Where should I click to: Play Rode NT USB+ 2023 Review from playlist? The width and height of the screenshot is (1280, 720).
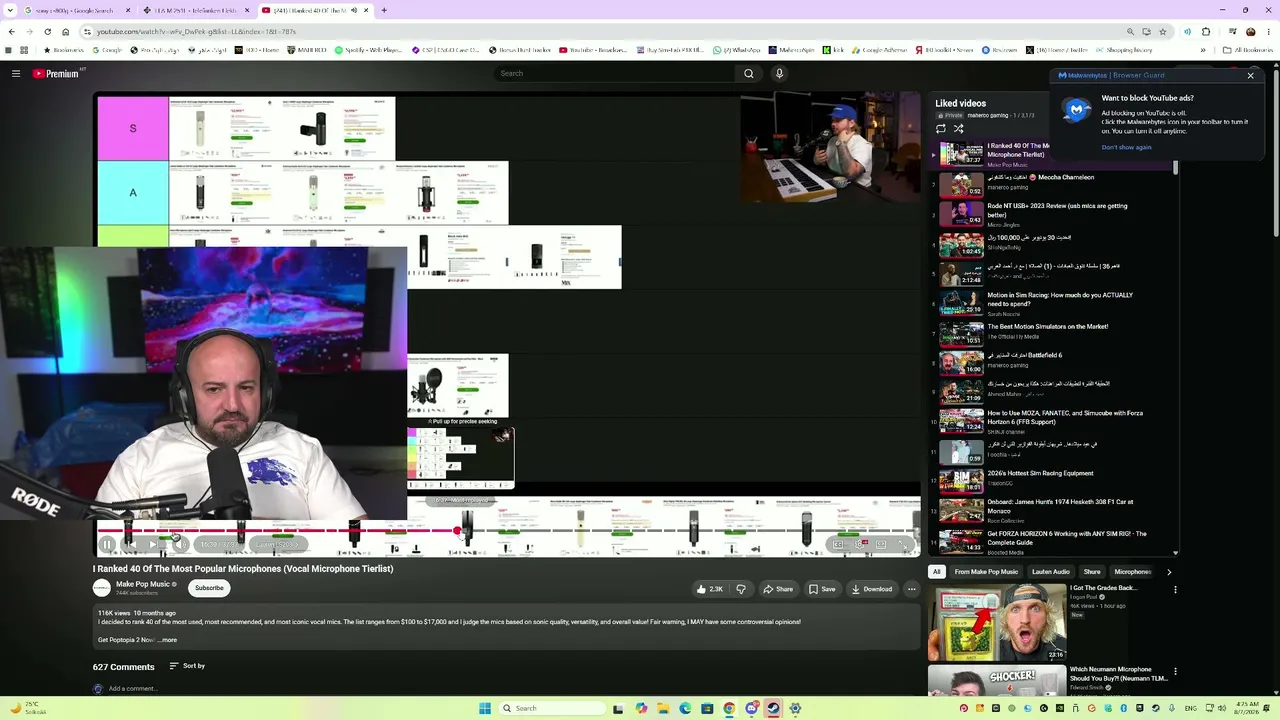(x=1057, y=210)
